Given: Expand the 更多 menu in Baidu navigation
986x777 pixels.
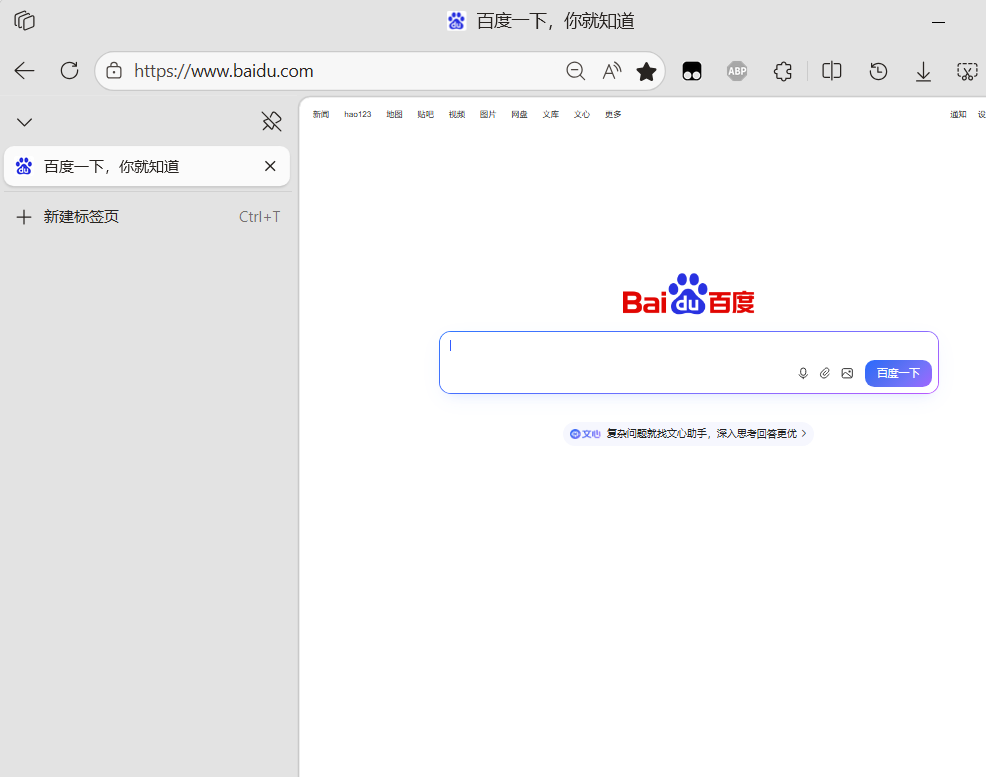Looking at the screenshot, I should click(612, 114).
